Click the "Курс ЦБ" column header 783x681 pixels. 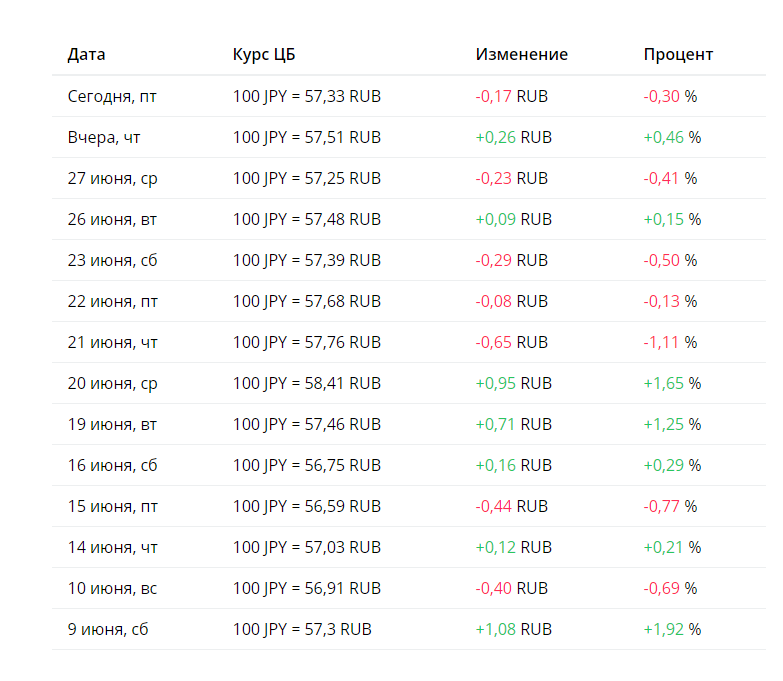264,55
